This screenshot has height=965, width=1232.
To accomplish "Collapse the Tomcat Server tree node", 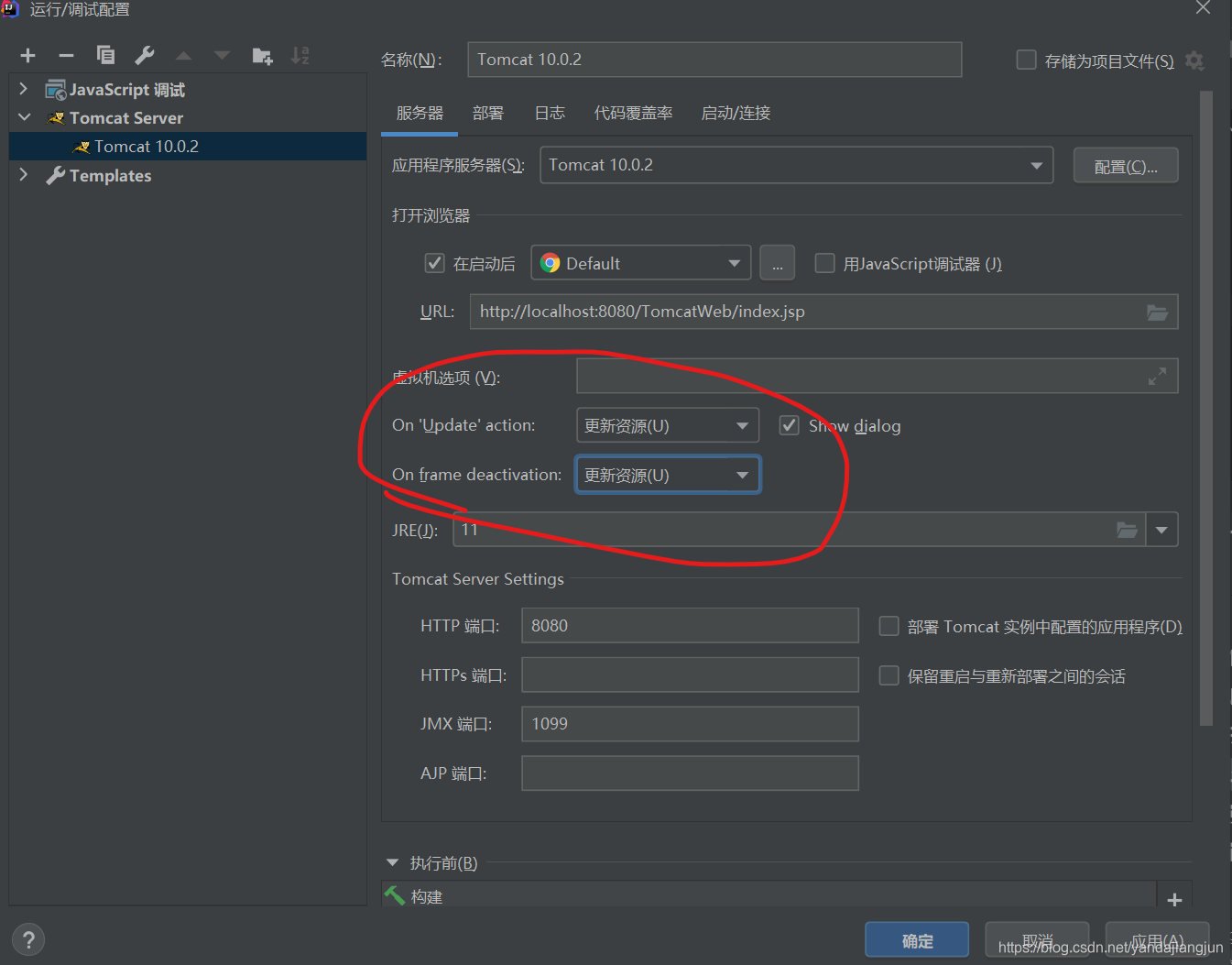I will 25,117.
